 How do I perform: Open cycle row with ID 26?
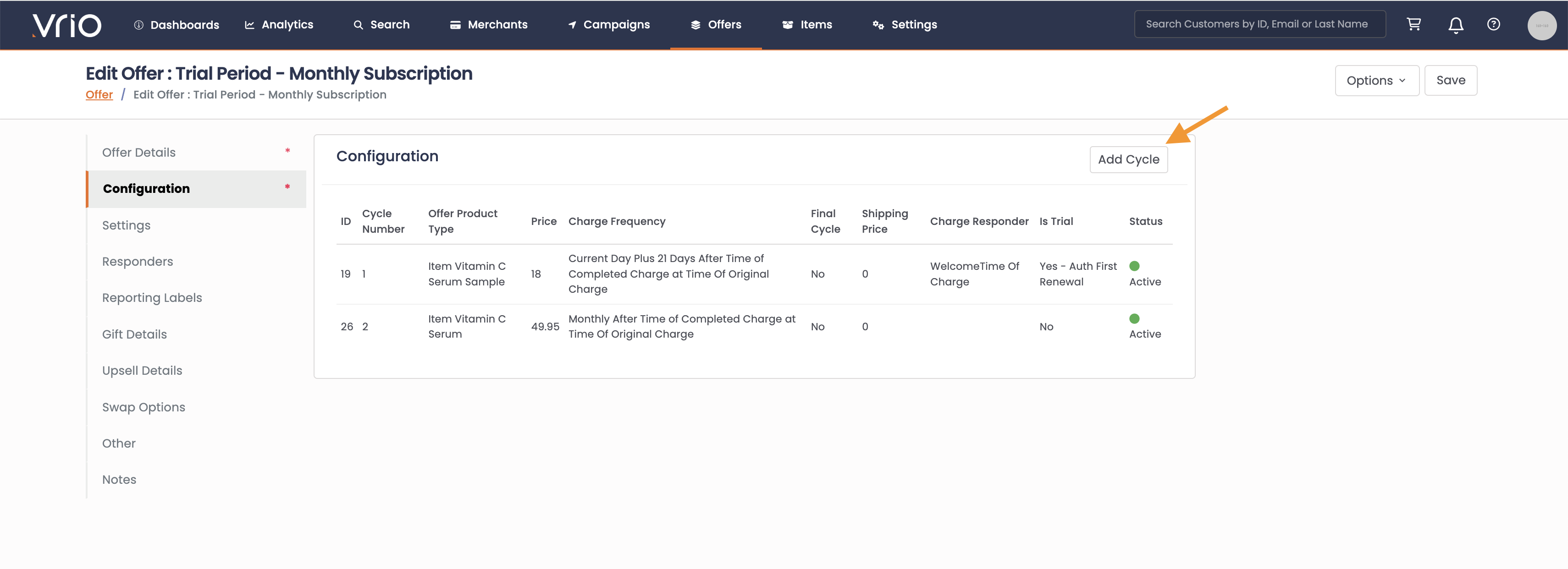(754, 327)
